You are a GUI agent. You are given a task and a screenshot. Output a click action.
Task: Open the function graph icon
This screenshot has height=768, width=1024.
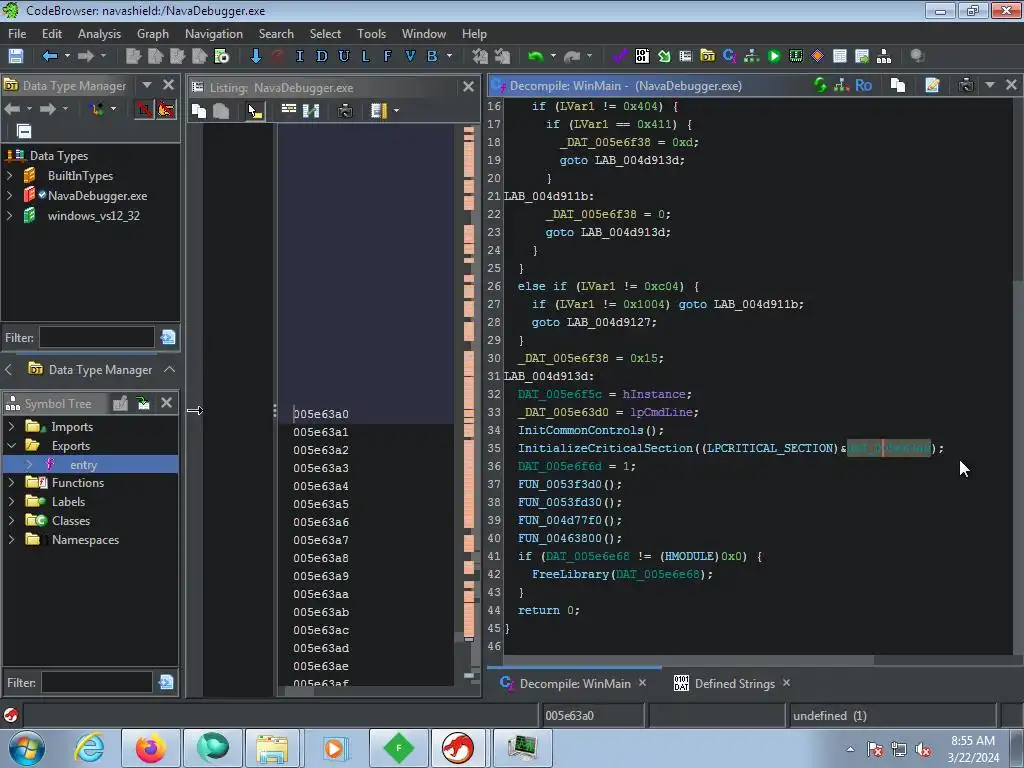coord(752,56)
